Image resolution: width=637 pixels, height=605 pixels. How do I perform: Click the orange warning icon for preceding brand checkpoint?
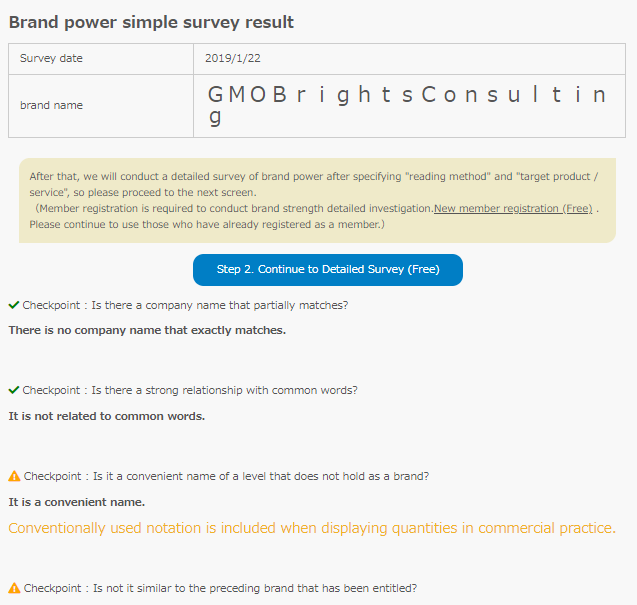pyautogui.click(x=14, y=588)
